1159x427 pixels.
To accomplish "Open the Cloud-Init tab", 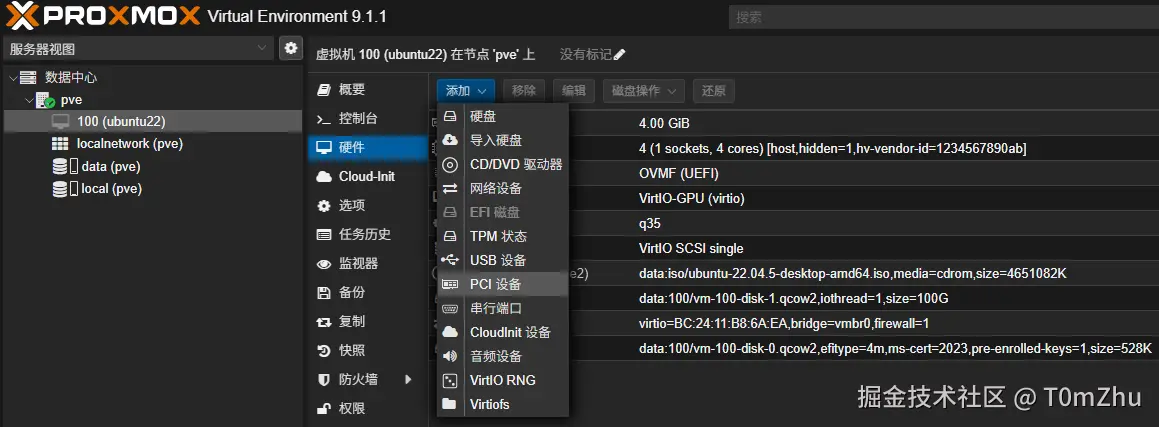I will point(369,177).
